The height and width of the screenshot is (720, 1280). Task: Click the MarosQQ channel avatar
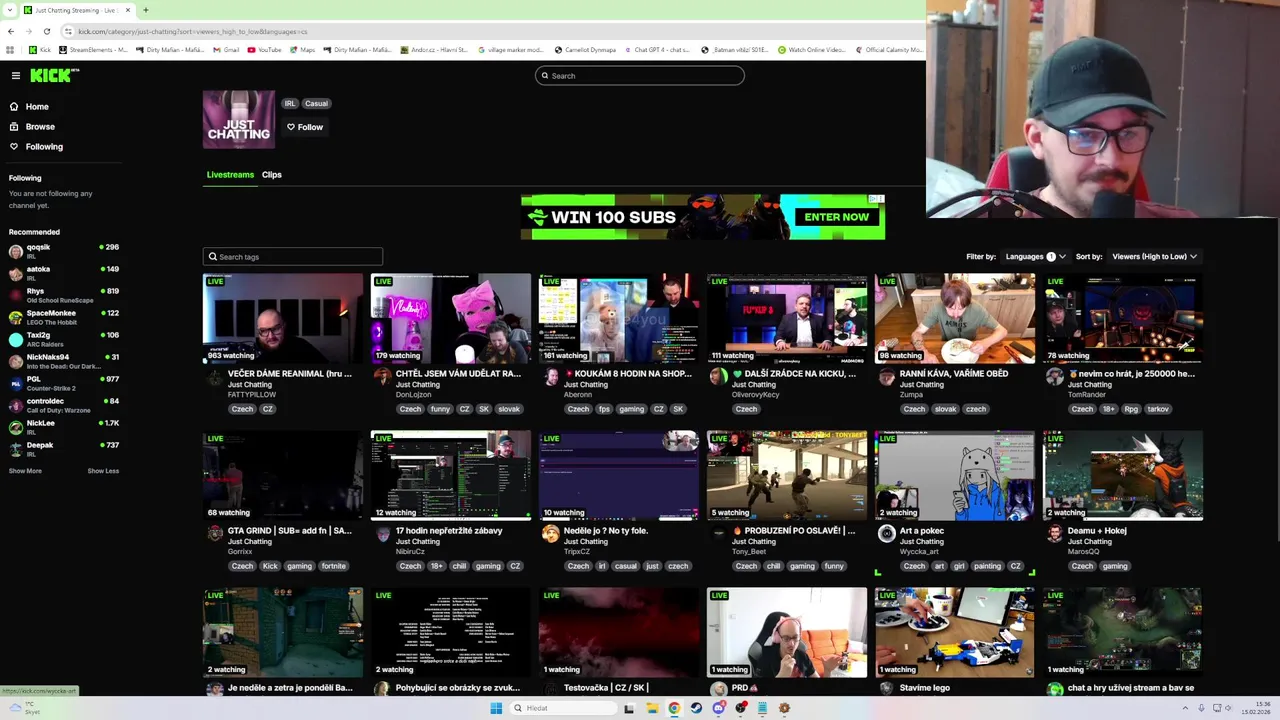(1054, 534)
